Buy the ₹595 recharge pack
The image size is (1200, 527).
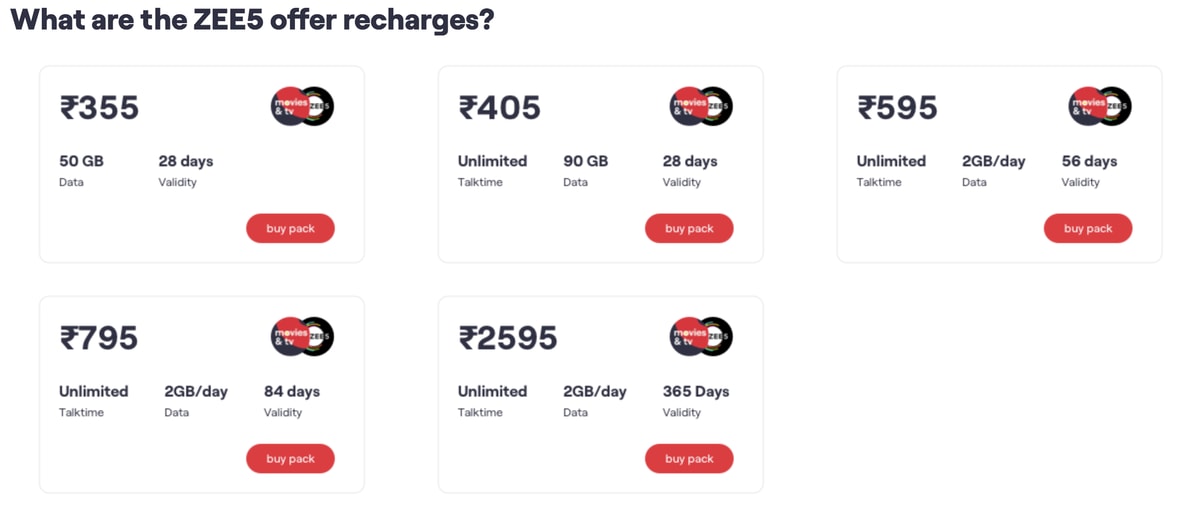coord(1087,229)
